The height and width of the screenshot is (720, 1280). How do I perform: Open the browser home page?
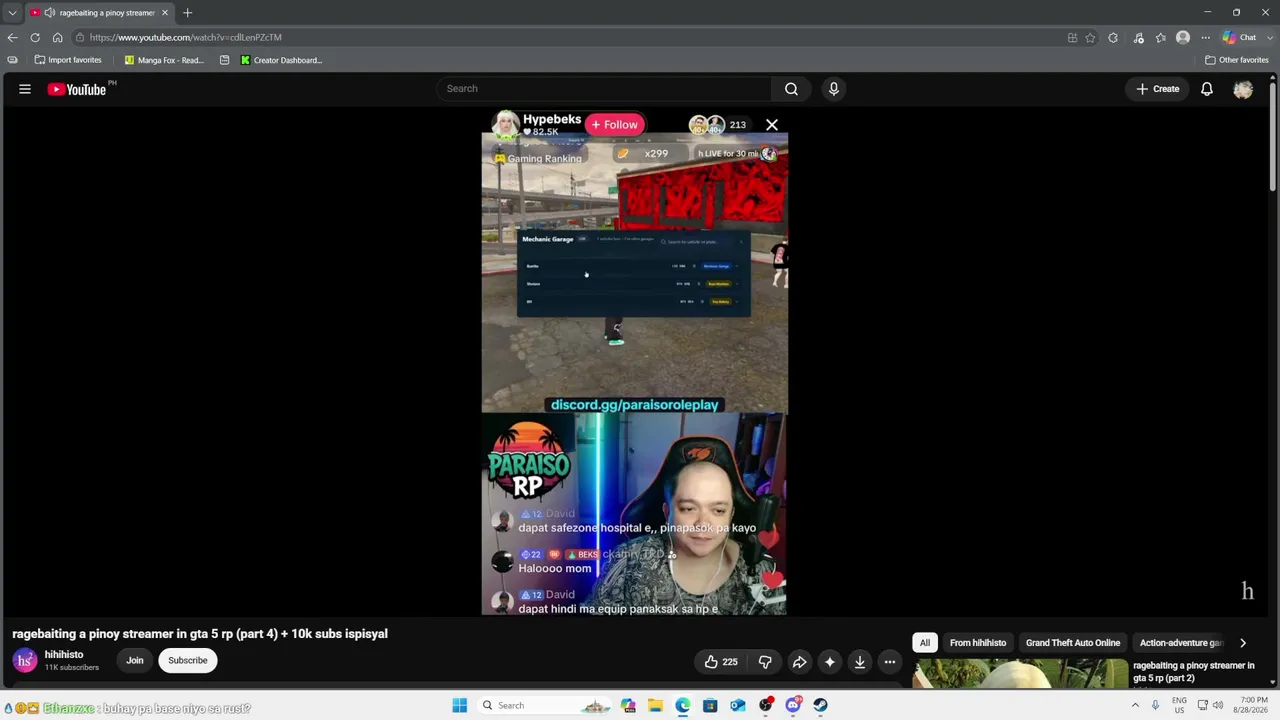58,37
